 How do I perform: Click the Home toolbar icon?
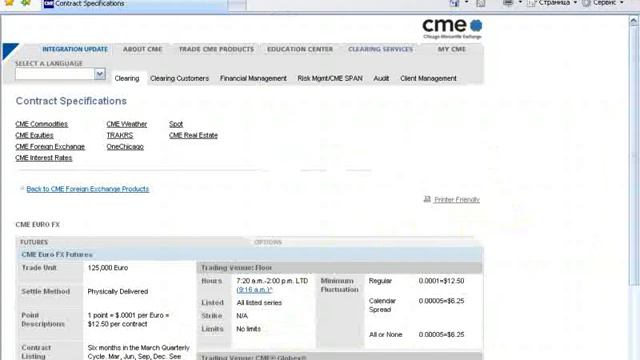point(454,3)
